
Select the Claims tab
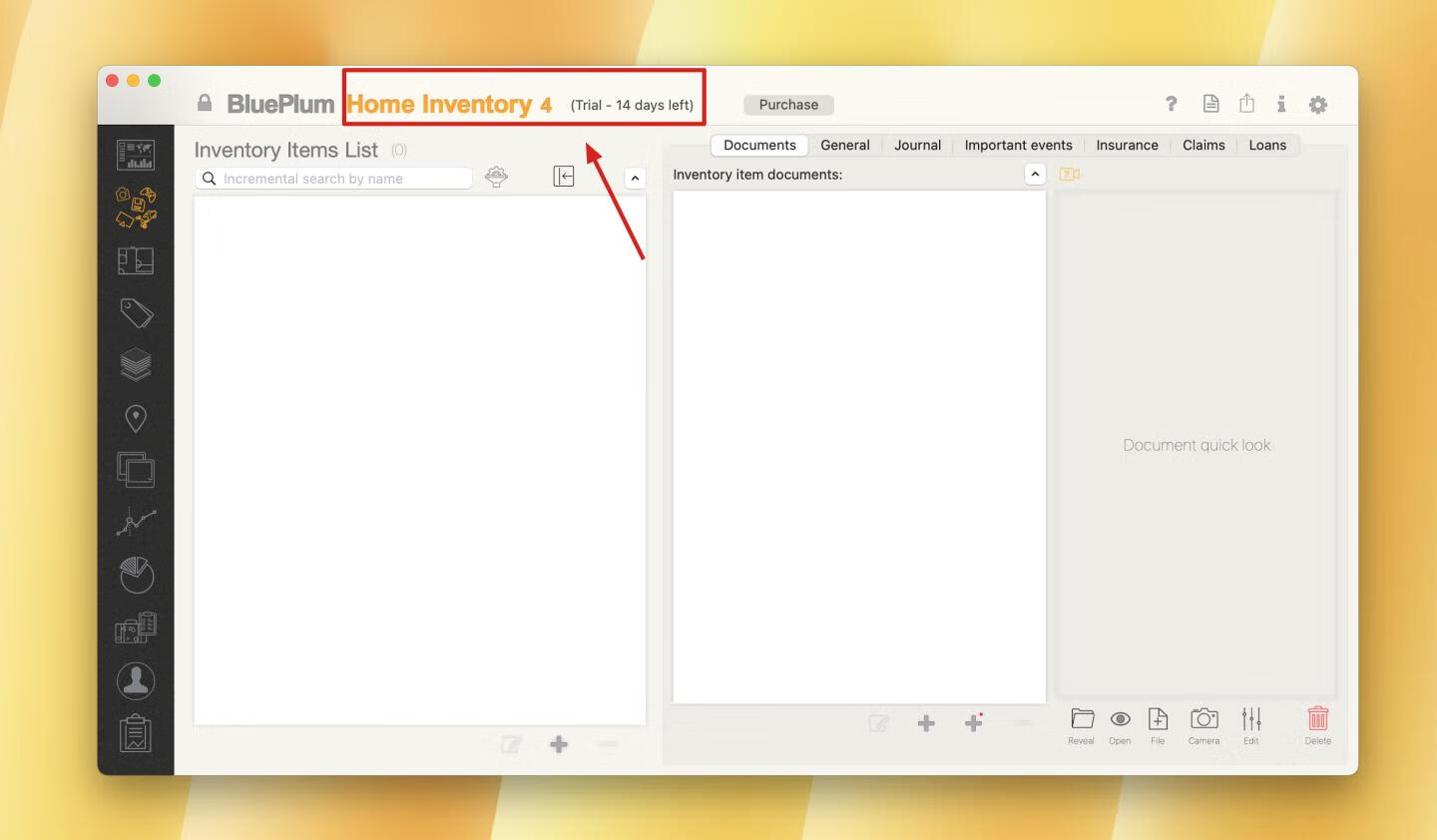1203,145
